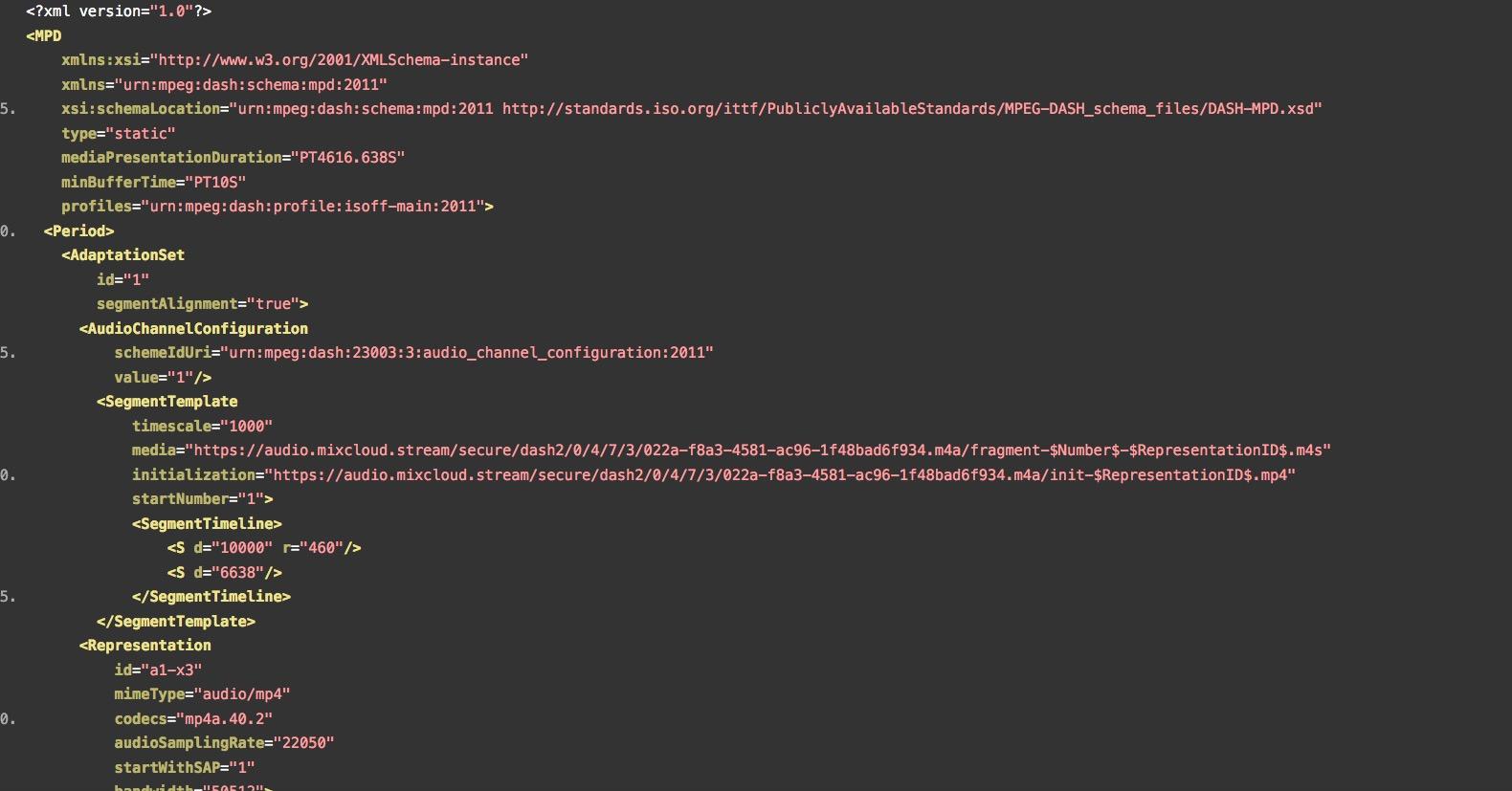Click the codecs mp4a.40.2 attribute
This screenshot has height=791, width=1512.
(193, 719)
